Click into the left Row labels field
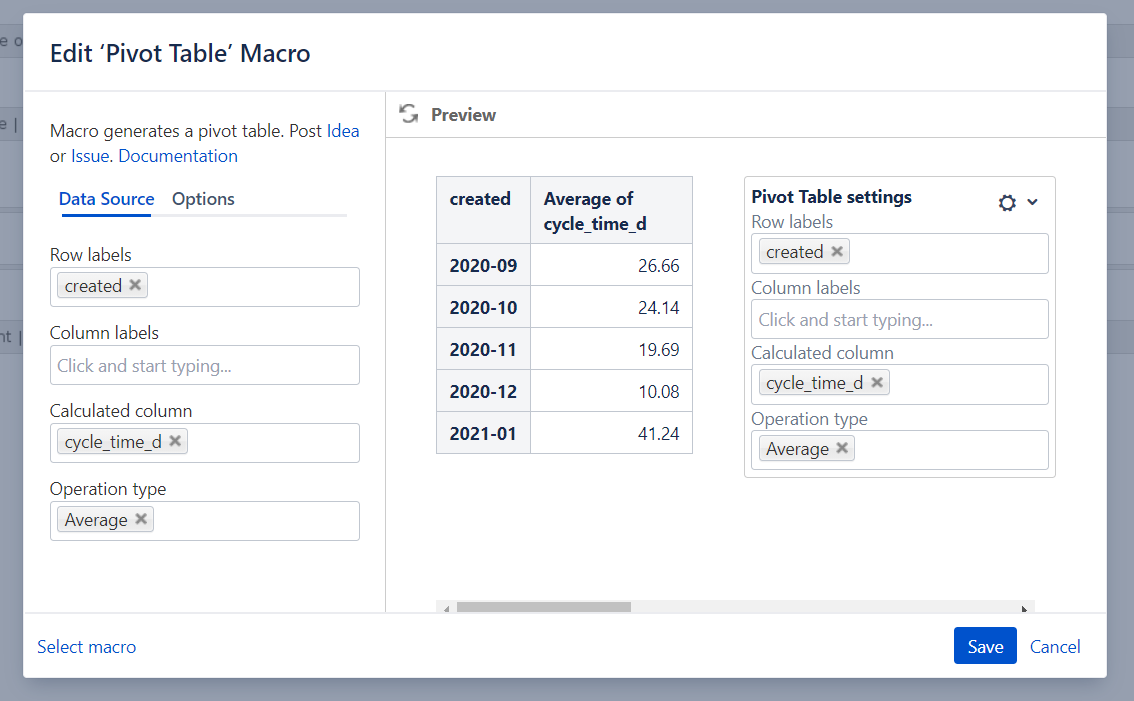The image size is (1134, 701). click(x=205, y=287)
